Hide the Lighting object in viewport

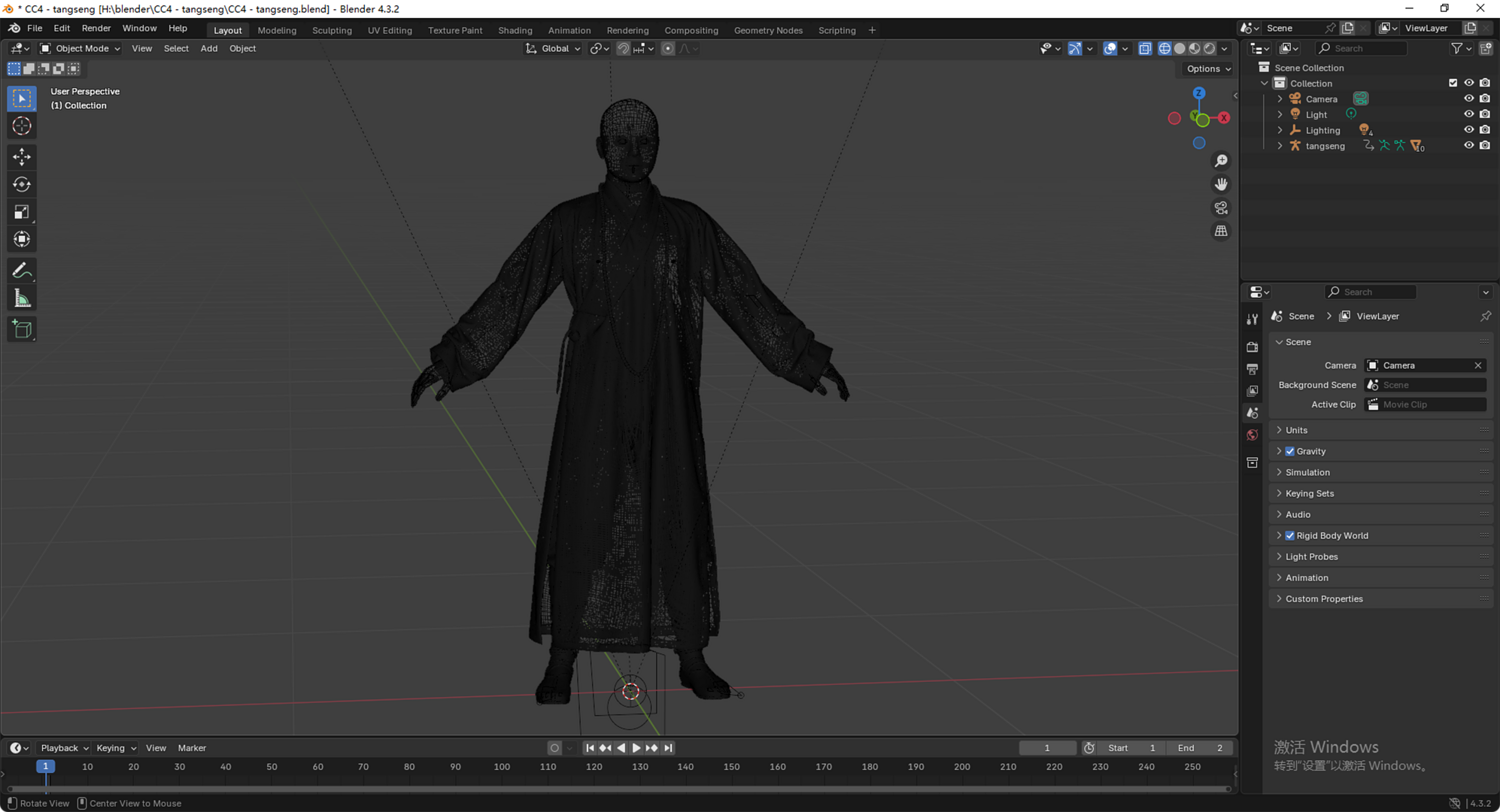(x=1469, y=130)
